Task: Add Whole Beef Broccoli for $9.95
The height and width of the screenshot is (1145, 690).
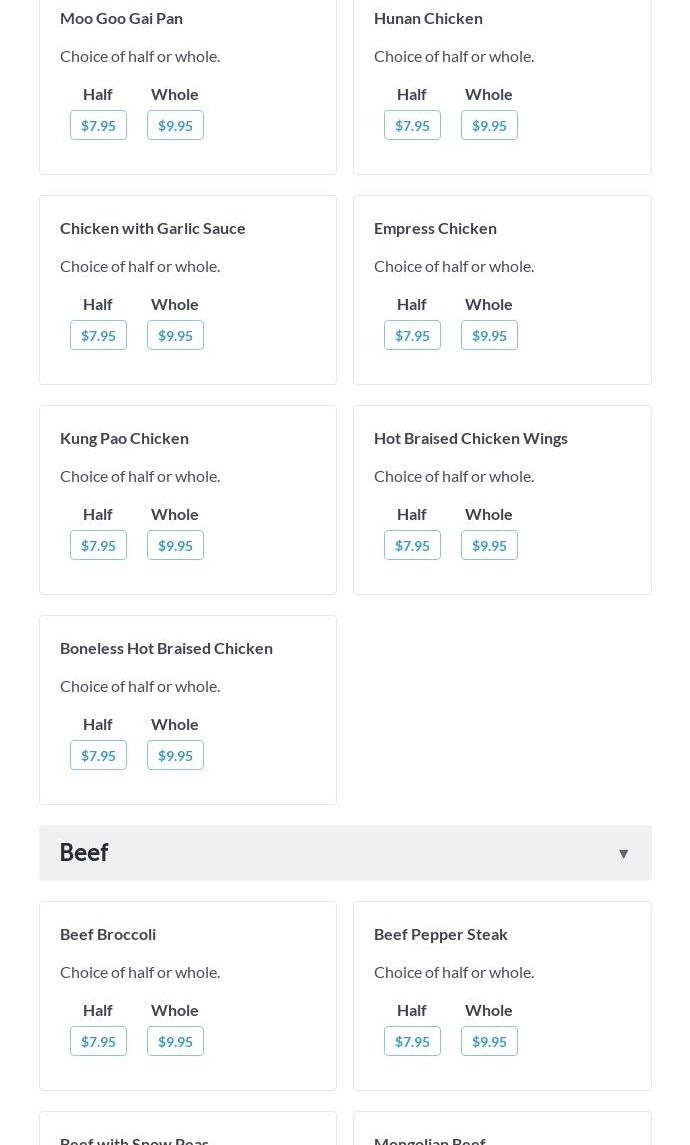Action: [x=175, y=1041]
